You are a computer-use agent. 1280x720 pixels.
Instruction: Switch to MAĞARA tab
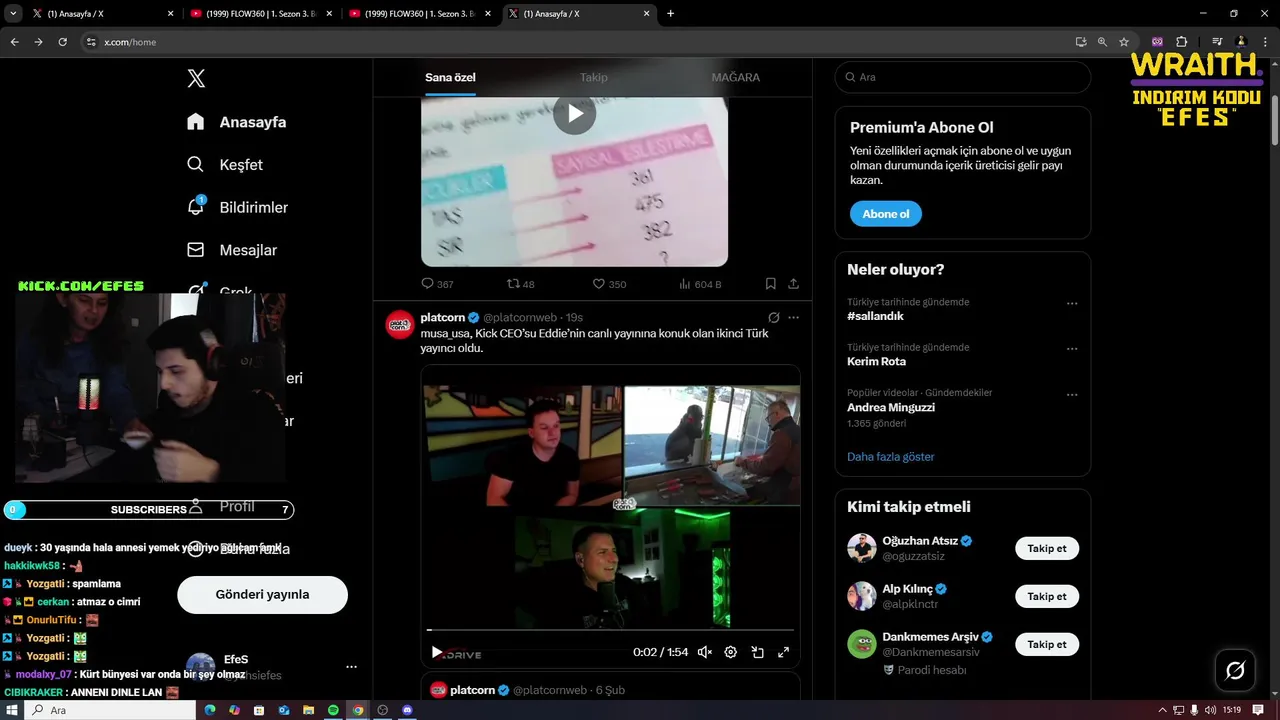pos(735,77)
